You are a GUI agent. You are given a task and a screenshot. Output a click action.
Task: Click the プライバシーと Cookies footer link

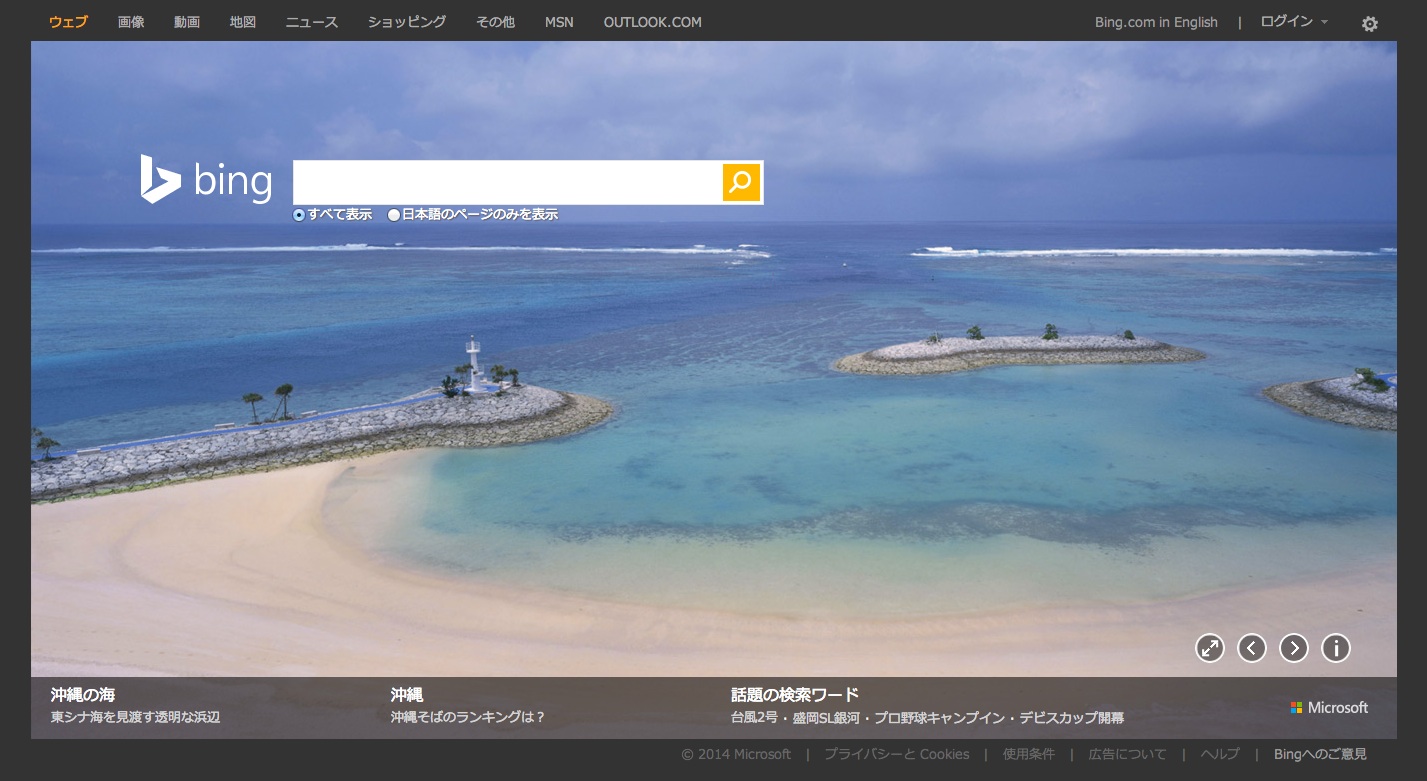896,754
